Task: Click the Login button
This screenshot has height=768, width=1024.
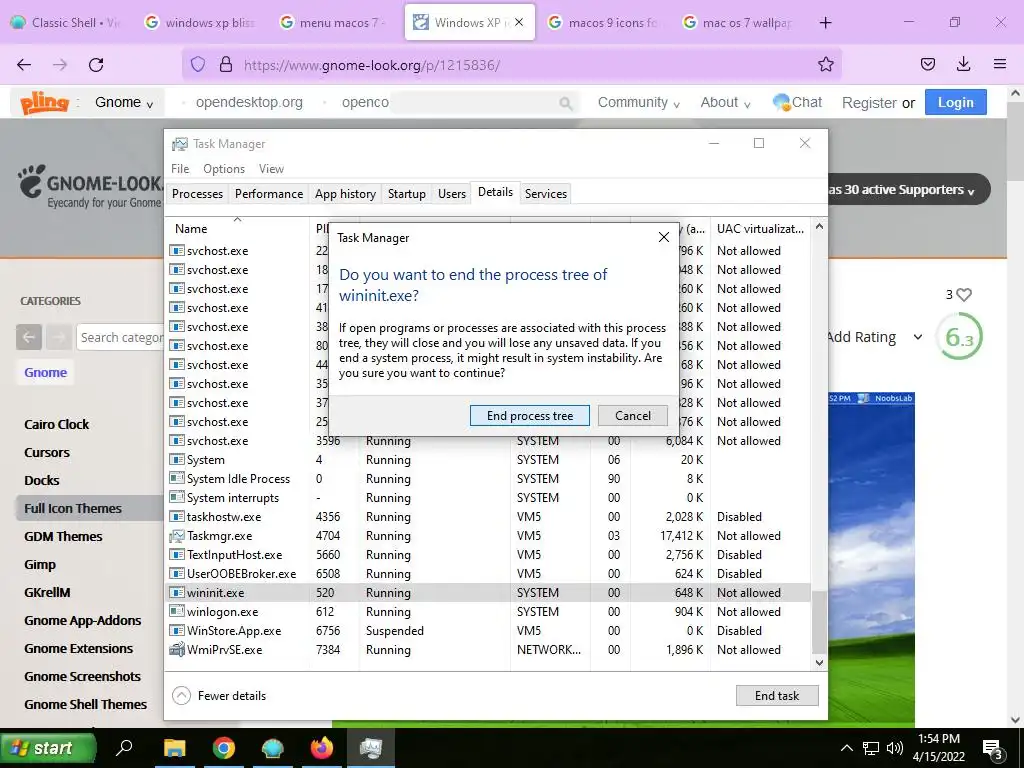Action: [955, 103]
